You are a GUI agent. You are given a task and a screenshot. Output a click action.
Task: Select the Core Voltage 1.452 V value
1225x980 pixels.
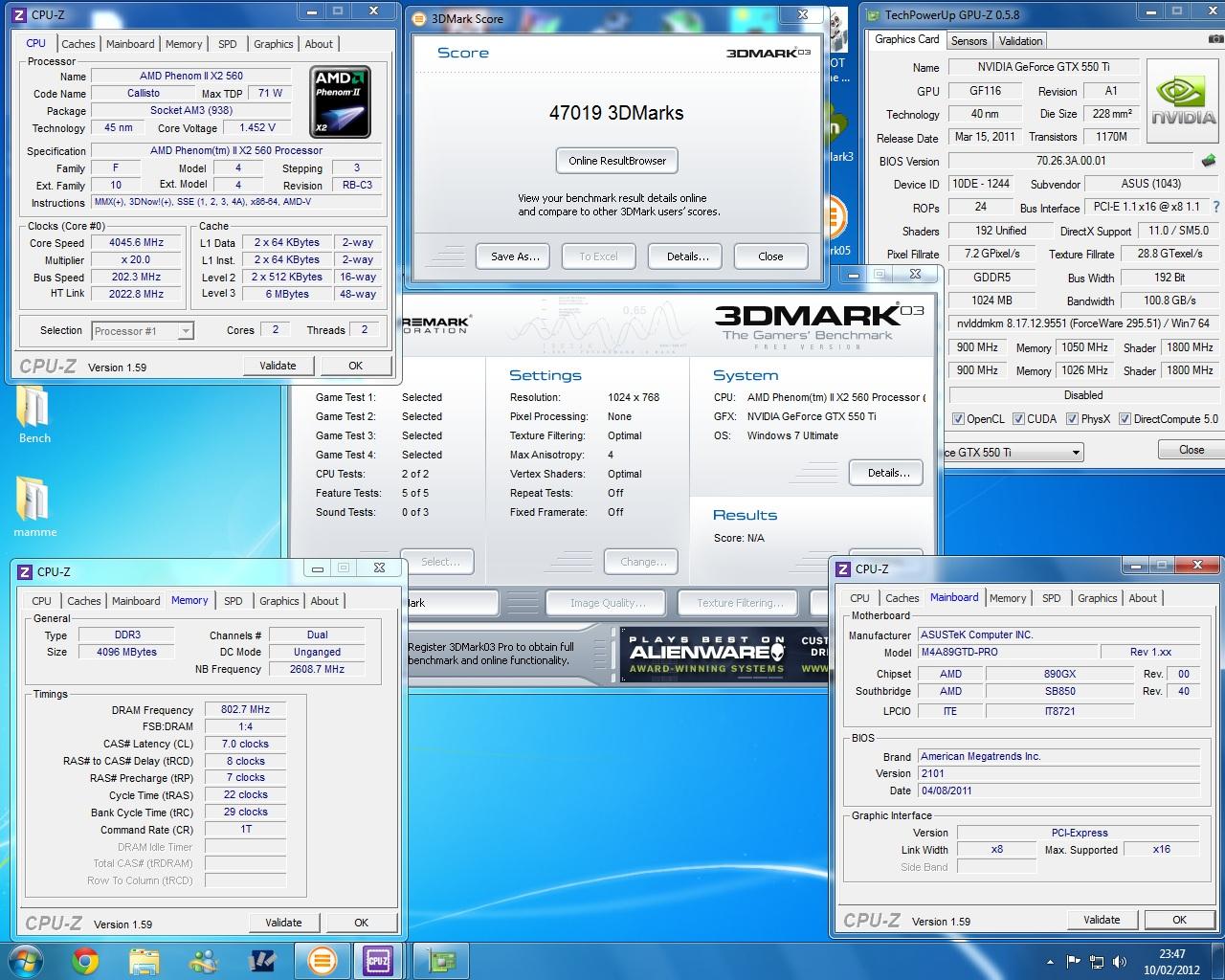pyautogui.click(x=257, y=127)
